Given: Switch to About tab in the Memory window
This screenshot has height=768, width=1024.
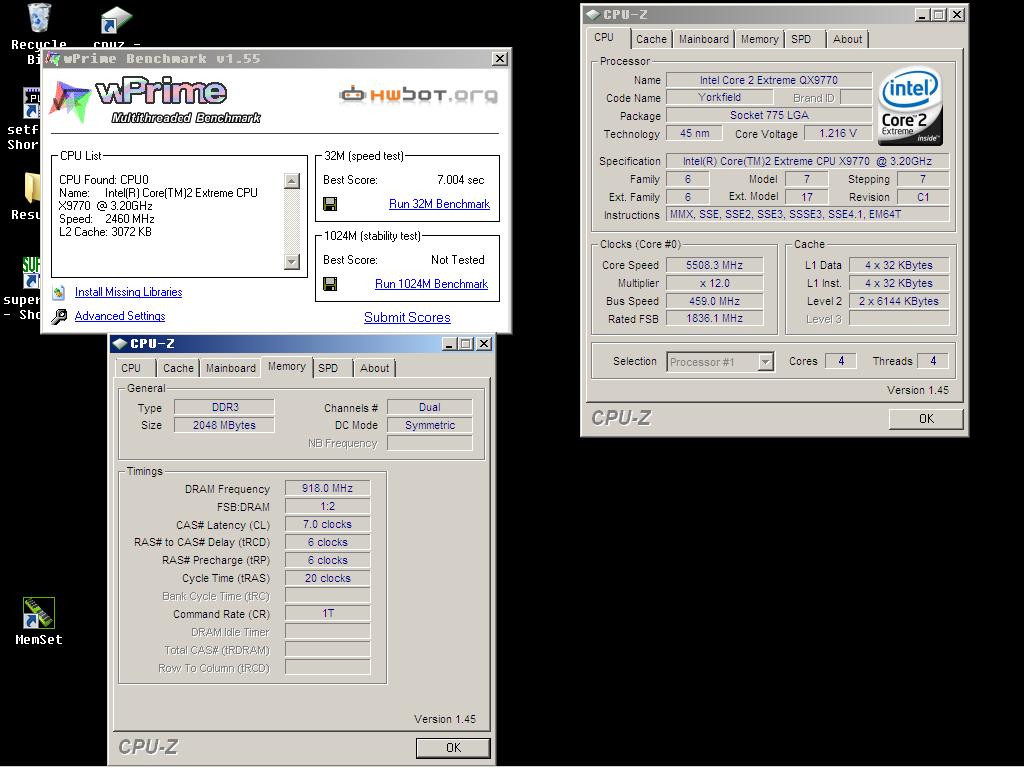Looking at the screenshot, I should 374,368.
